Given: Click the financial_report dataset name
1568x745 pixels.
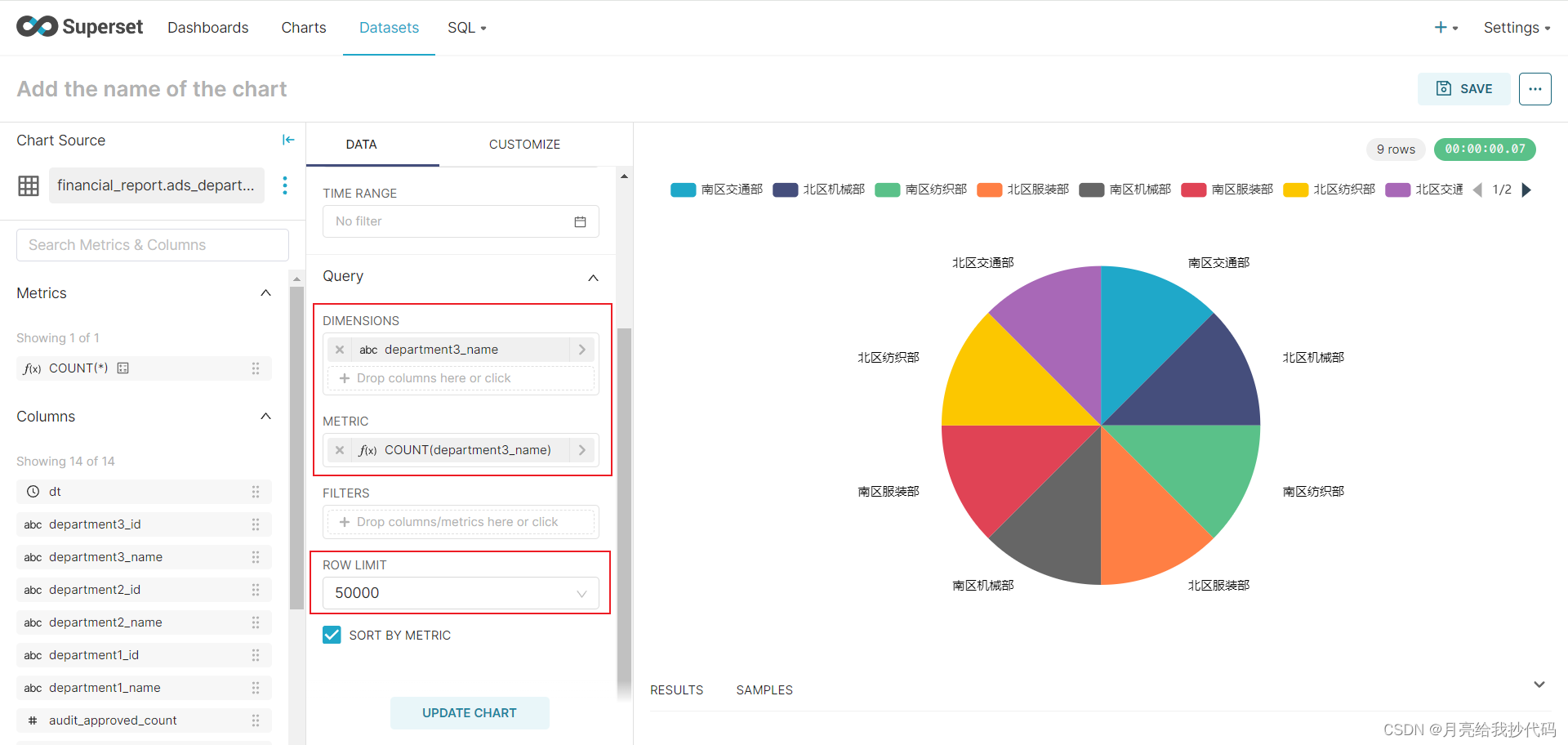Looking at the screenshot, I should (156, 185).
